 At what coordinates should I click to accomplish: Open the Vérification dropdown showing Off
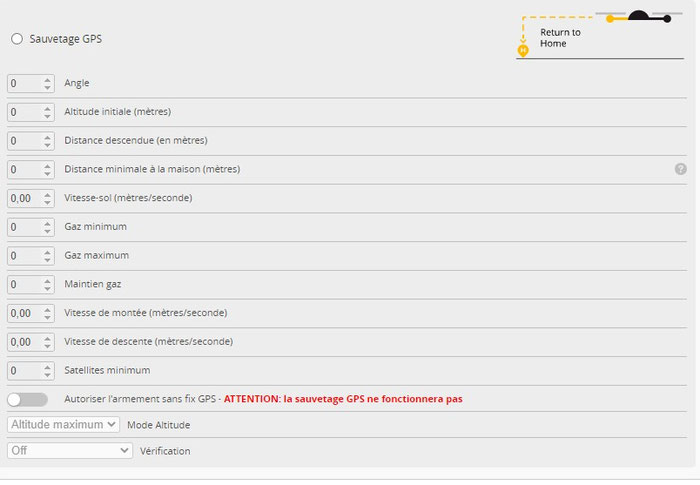tap(70, 450)
